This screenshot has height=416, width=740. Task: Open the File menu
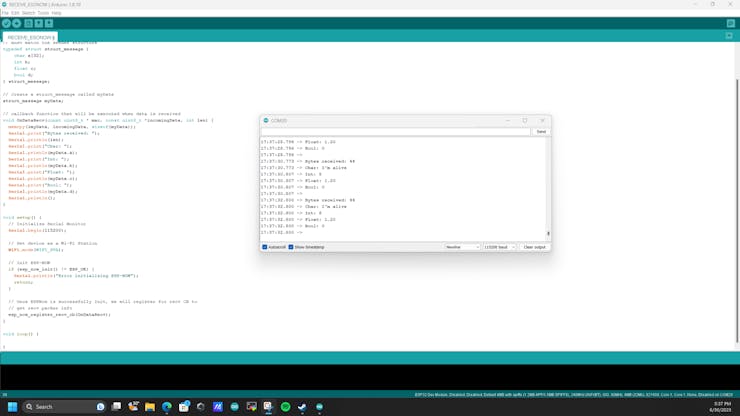point(5,13)
